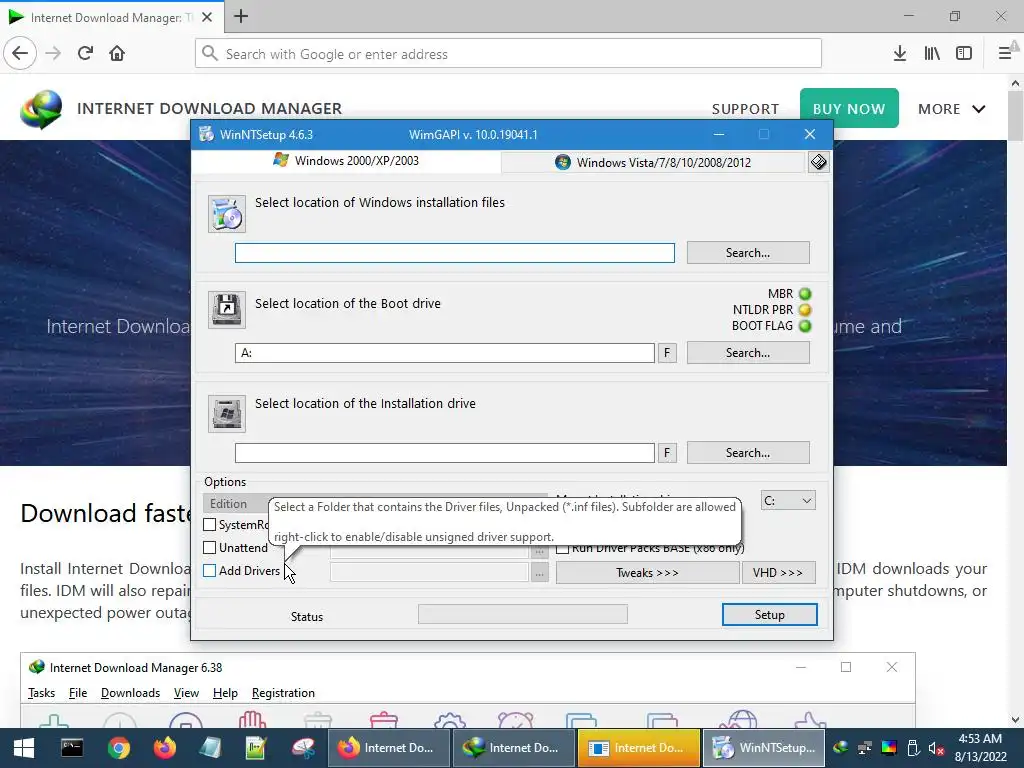This screenshot has height=768, width=1024.
Task: Click Search for the Boot drive
Action: point(748,353)
